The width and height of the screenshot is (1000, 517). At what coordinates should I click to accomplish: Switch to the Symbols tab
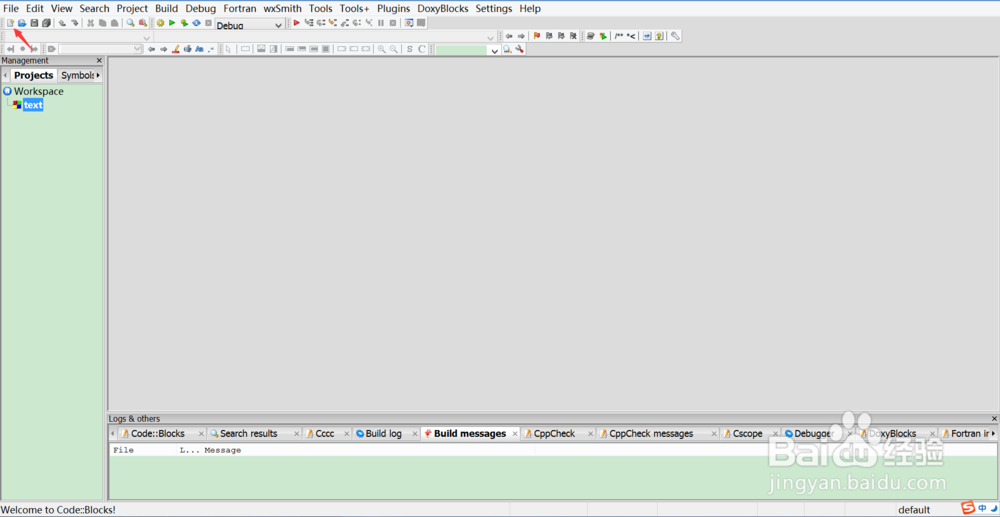(x=78, y=75)
